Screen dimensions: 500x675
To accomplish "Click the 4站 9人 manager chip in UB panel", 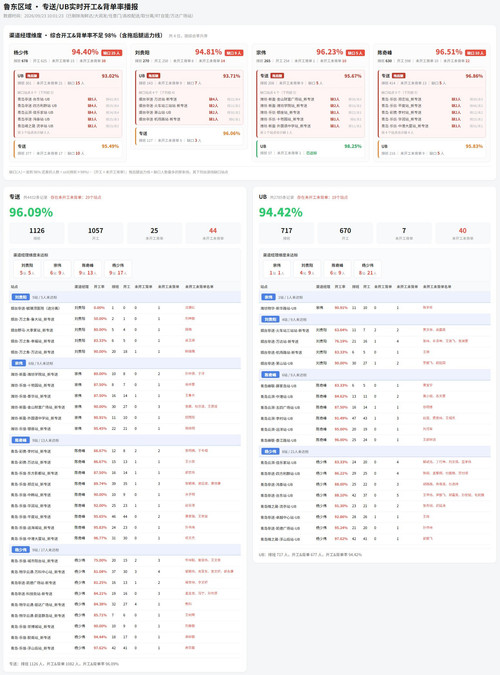I will click(x=307, y=269).
